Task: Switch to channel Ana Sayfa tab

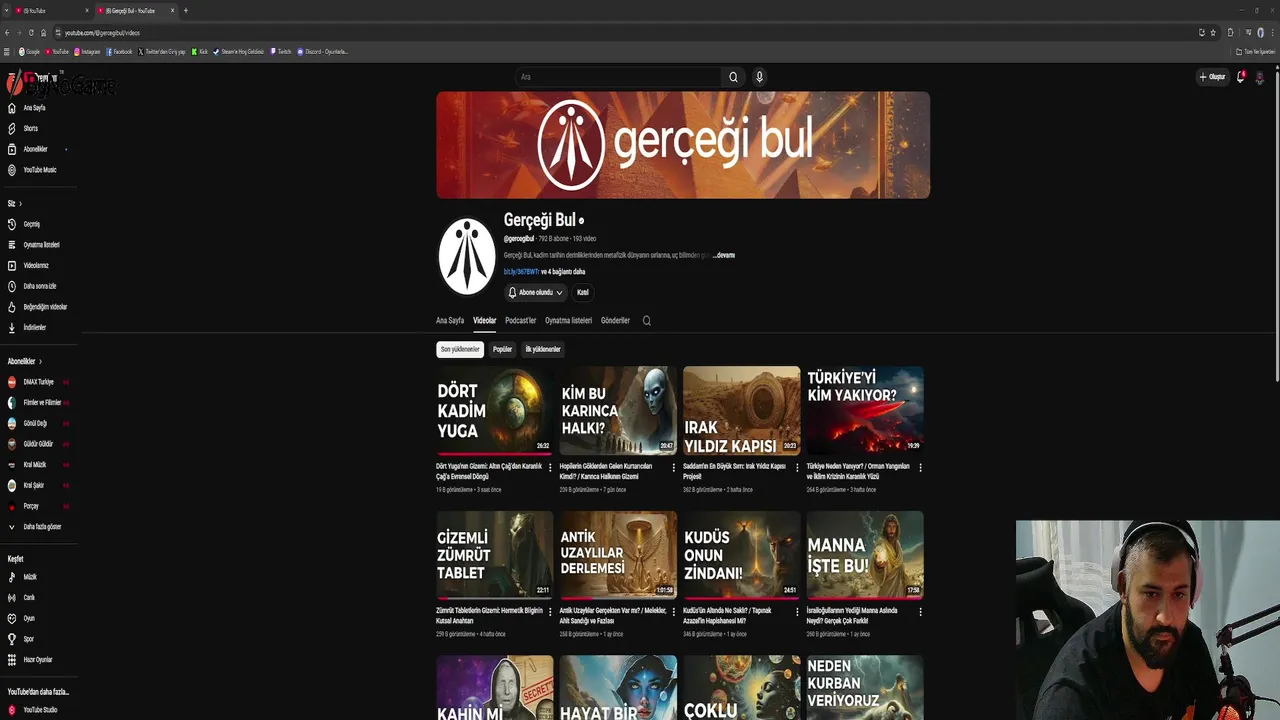Action: point(450,321)
